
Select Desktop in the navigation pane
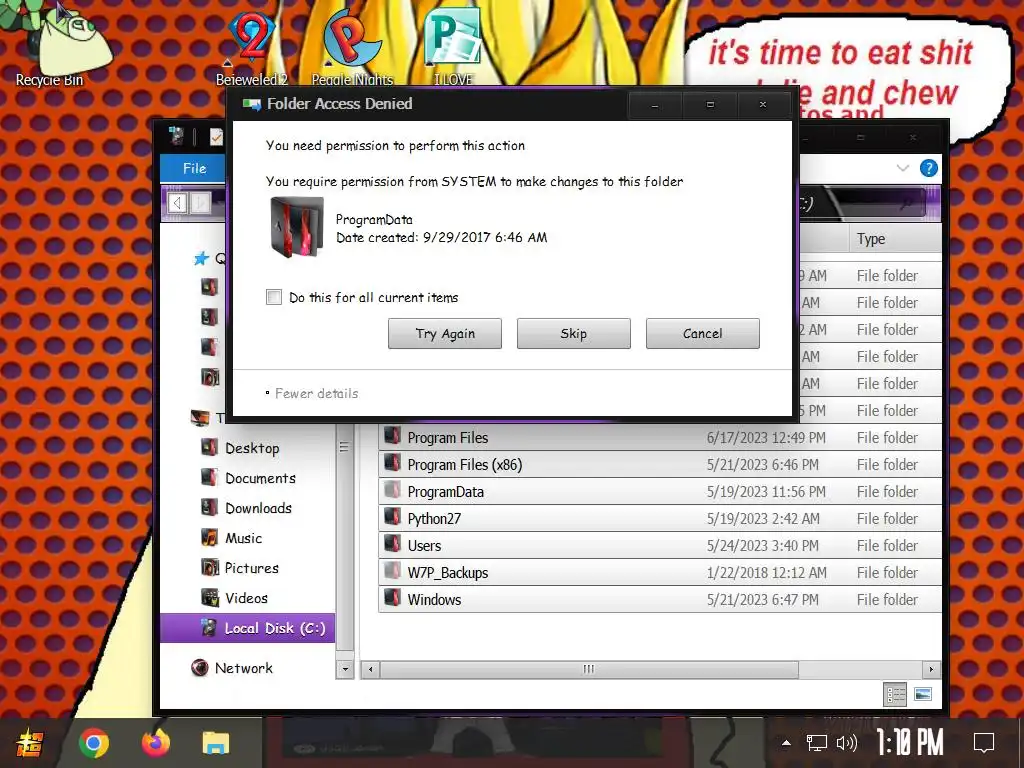click(x=252, y=448)
